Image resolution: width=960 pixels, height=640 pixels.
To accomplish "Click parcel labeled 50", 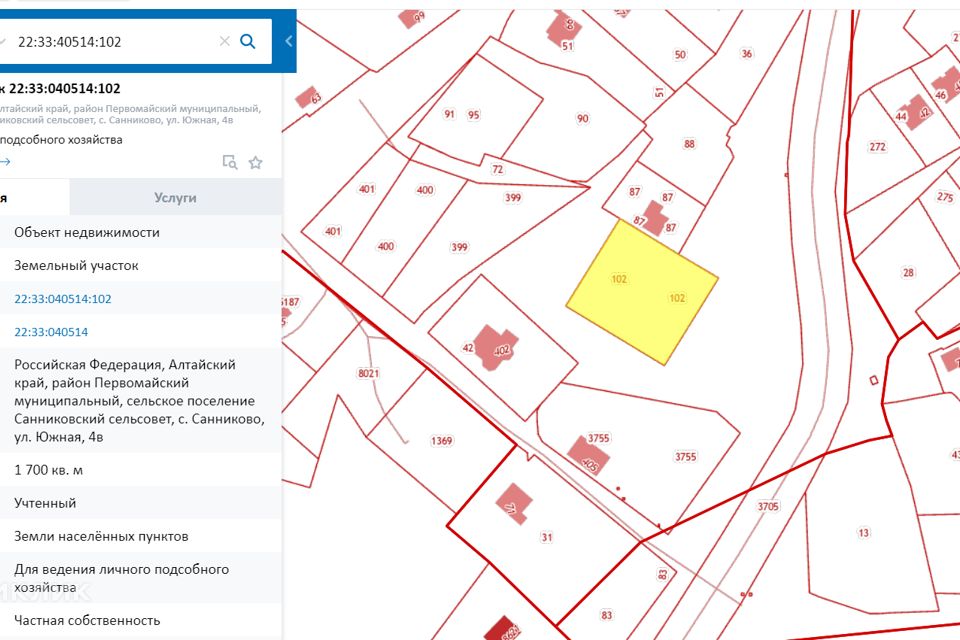I will [680, 55].
